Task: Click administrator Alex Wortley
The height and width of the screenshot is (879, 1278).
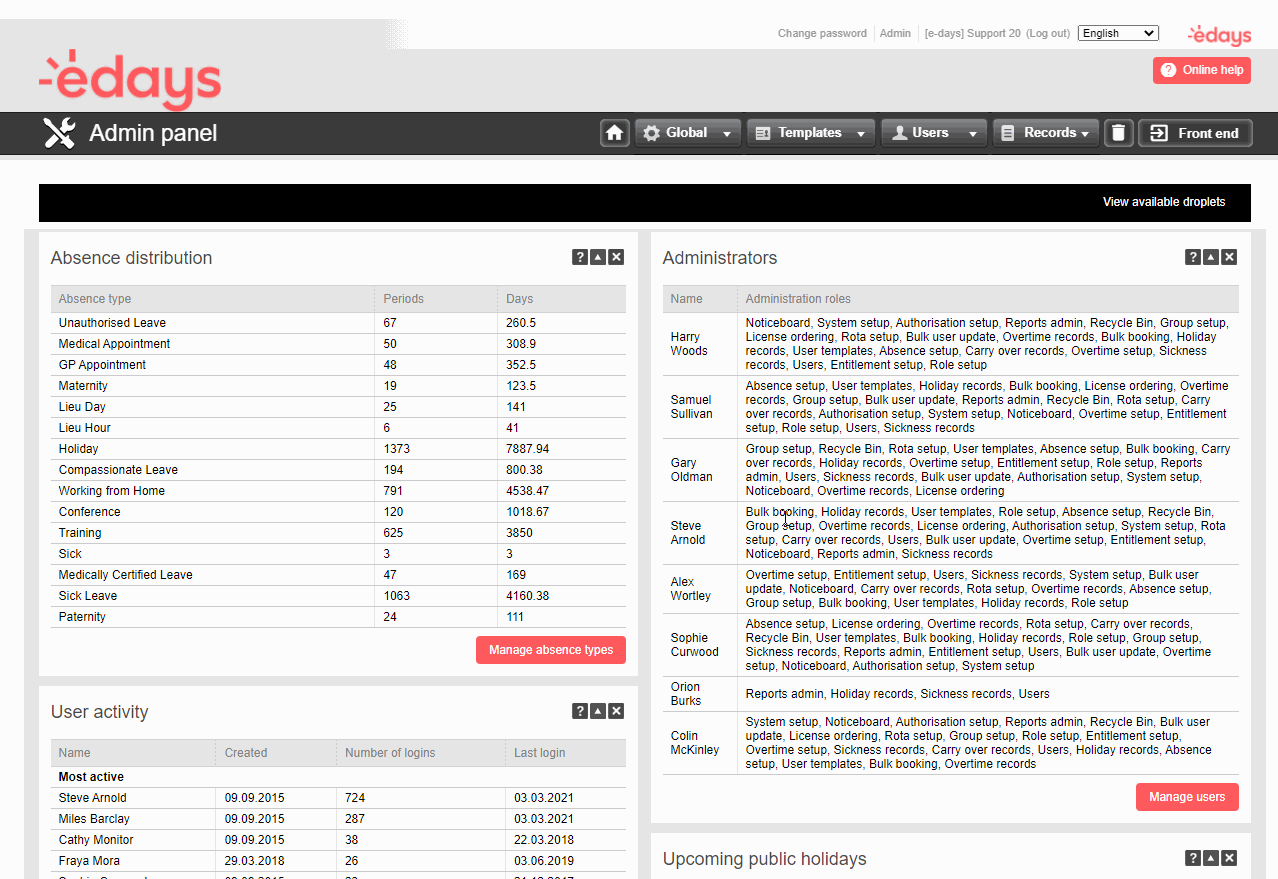Action: (690, 589)
